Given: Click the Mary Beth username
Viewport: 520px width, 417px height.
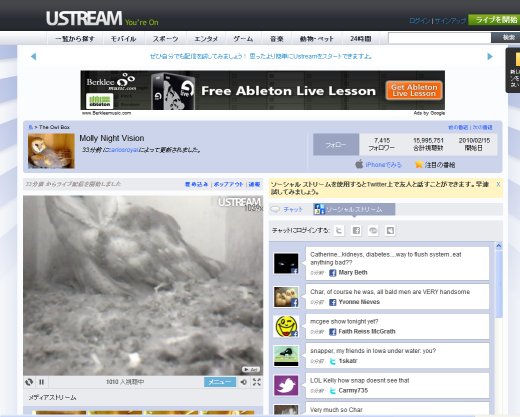Looking at the screenshot, I should tap(353, 272).
